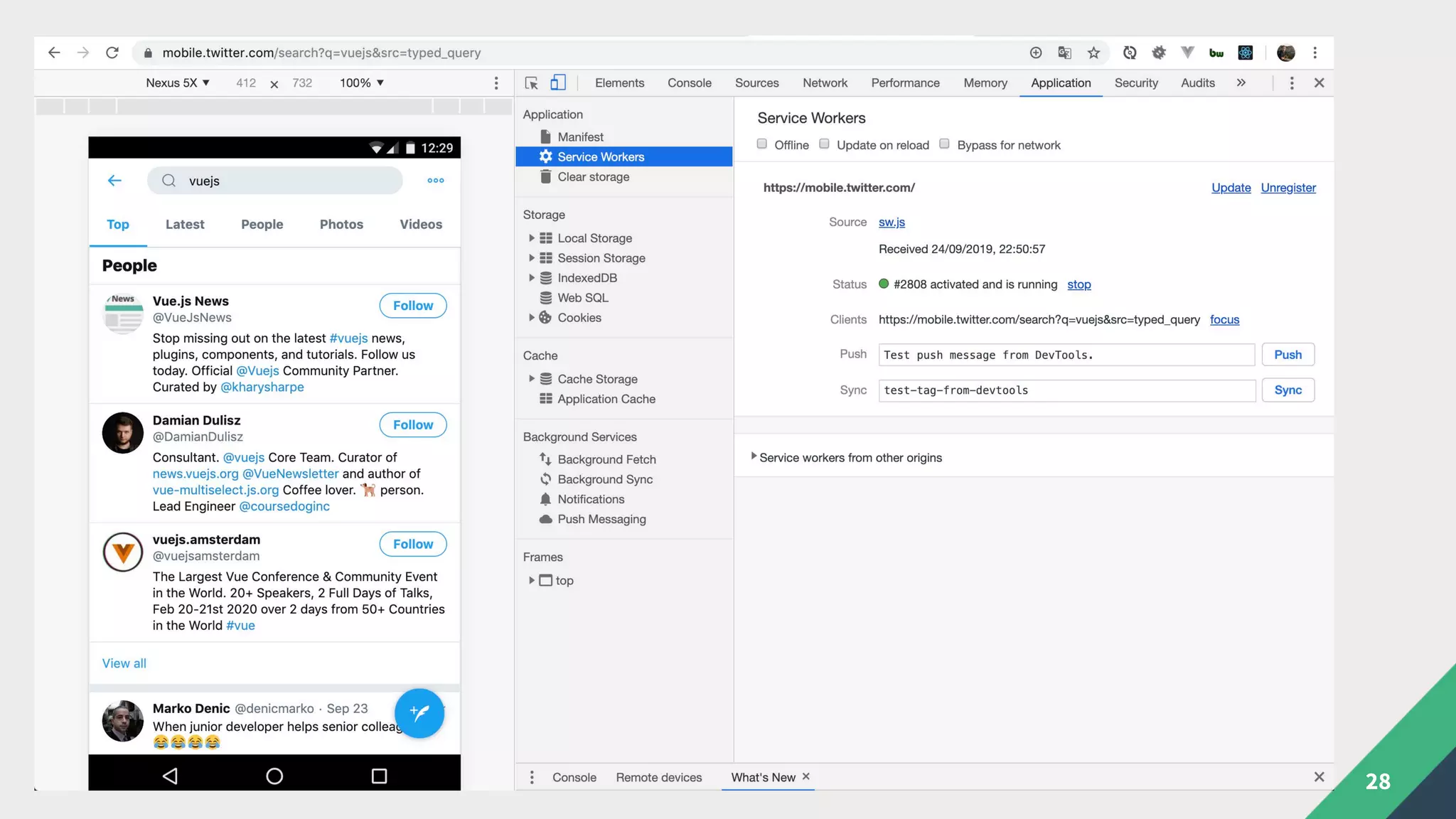Image resolution: width=1456 pixels, height=819 pixels.
Task: Click the Push message text field
Action: pos(1066,355)
